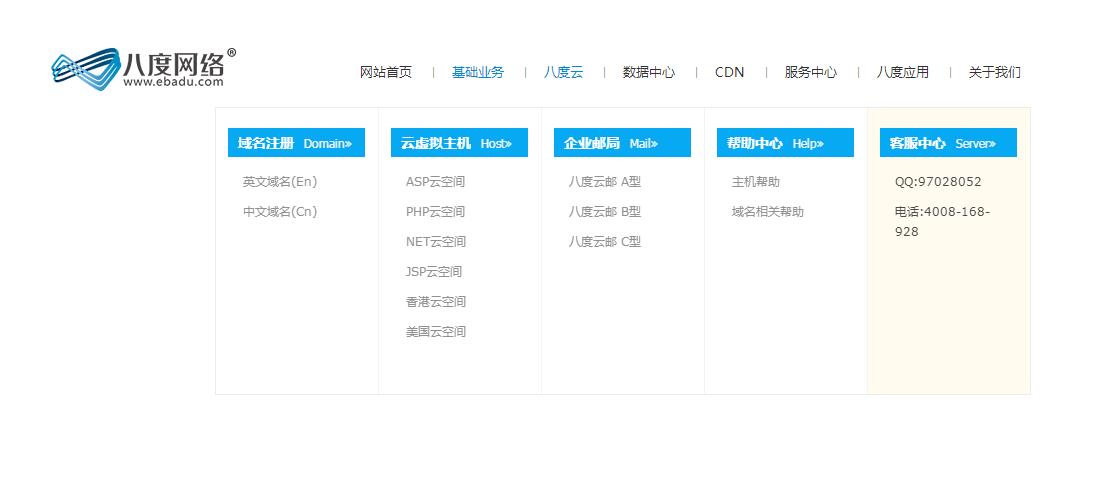Open 域名相关帮助 link
Screen dimensions: 1115x487
(x=767, y=212)
